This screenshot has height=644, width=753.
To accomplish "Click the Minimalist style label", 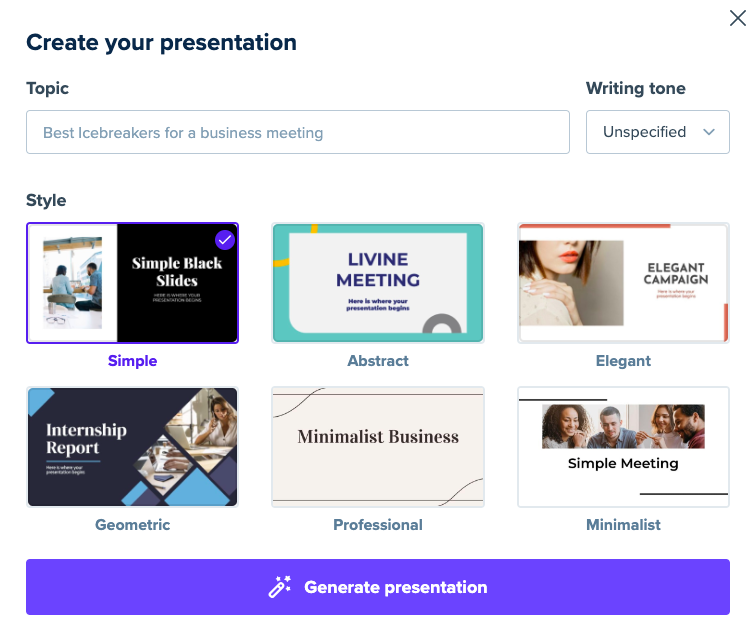I will point(623,525).
